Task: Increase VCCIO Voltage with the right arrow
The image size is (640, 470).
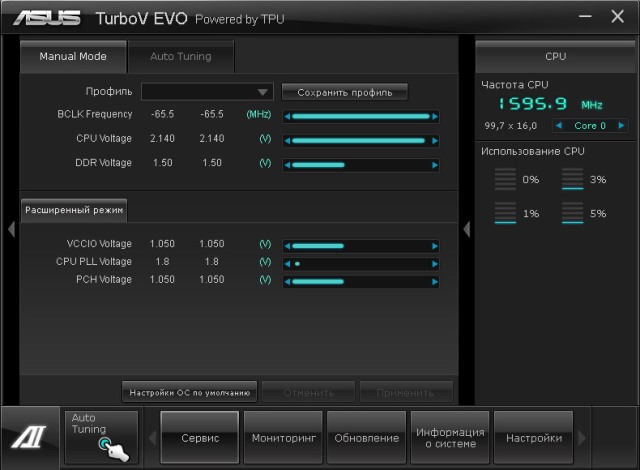Action: pos(435,246)
